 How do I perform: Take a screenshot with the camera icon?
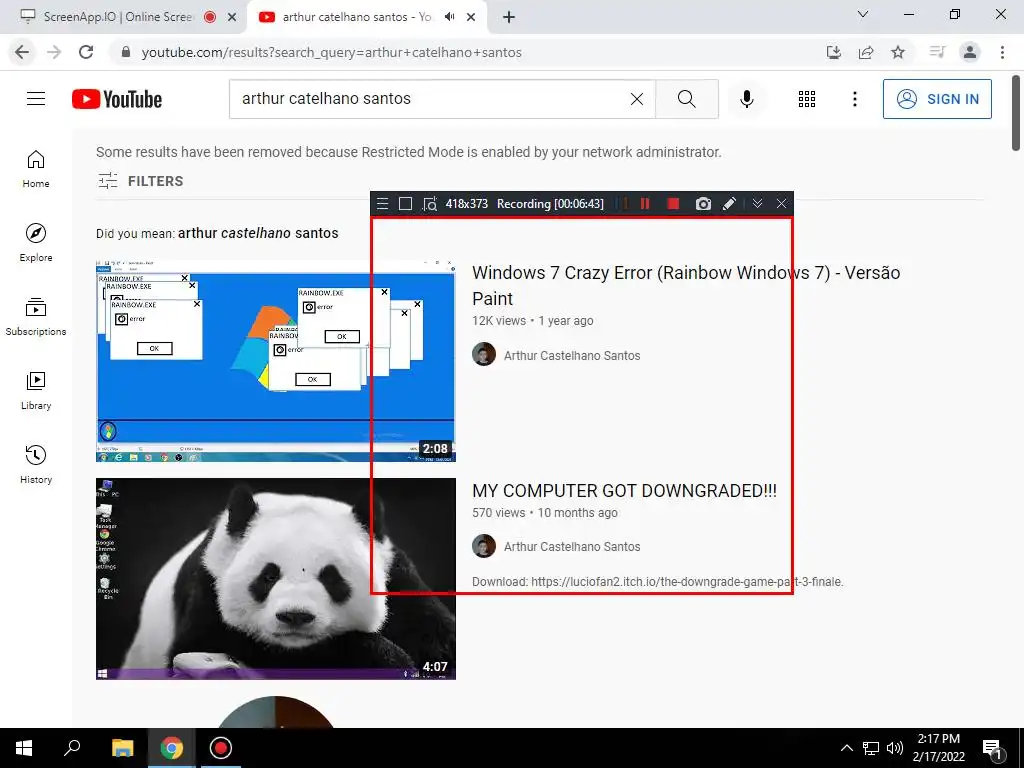[703, 204]
